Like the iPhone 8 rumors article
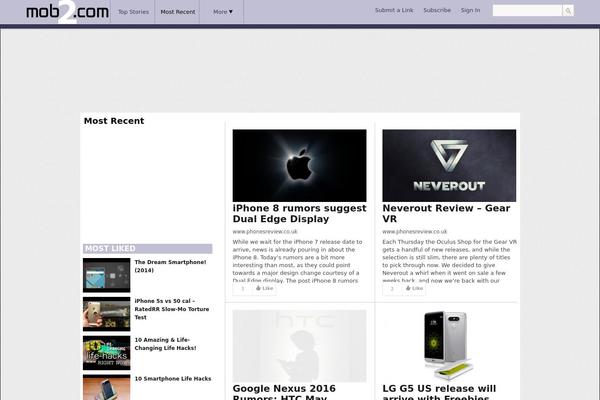Screen dimensions: 600x400 click(x=264, y=288)
